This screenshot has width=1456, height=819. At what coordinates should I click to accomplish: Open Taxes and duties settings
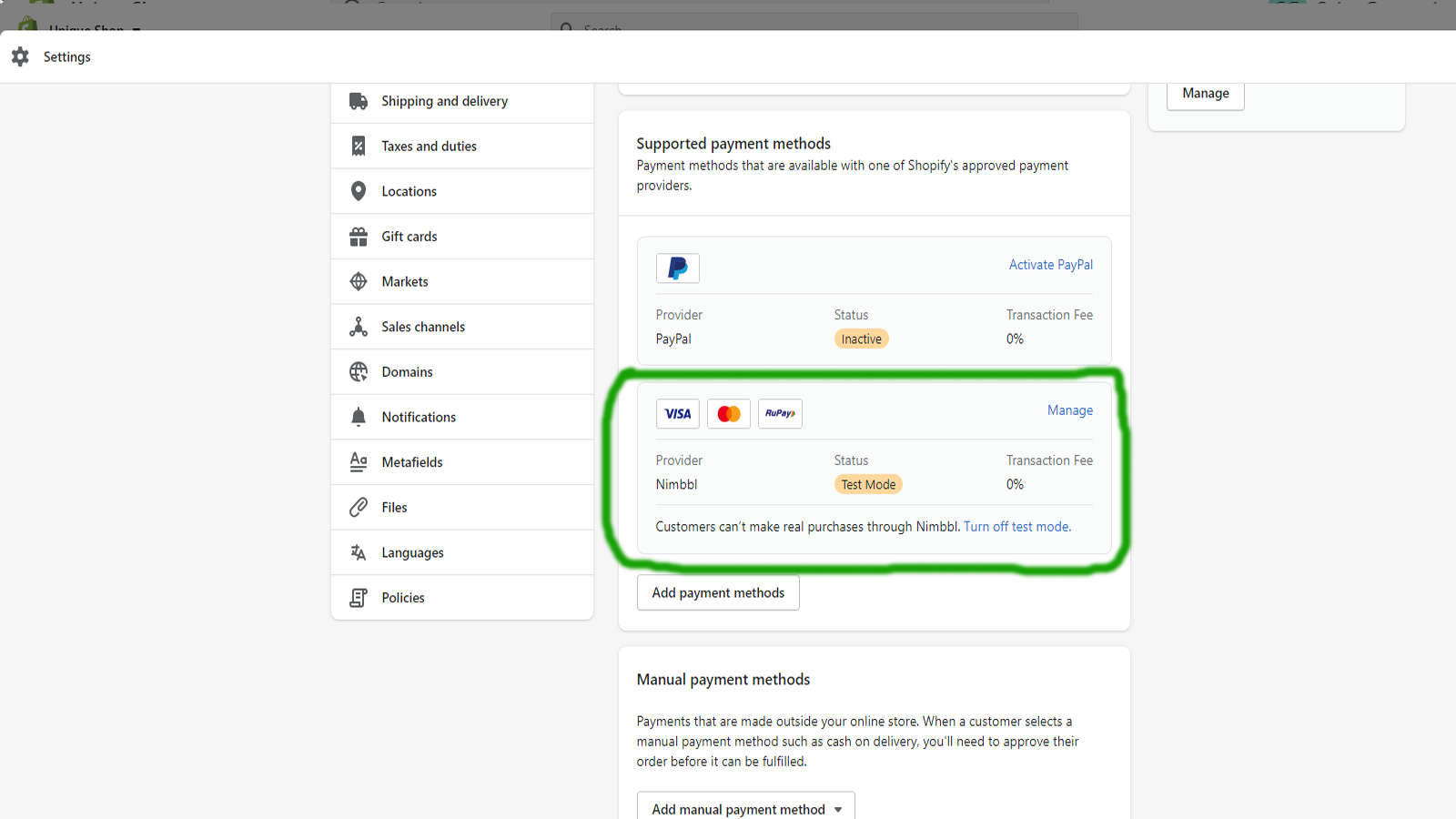pos(462,146)
